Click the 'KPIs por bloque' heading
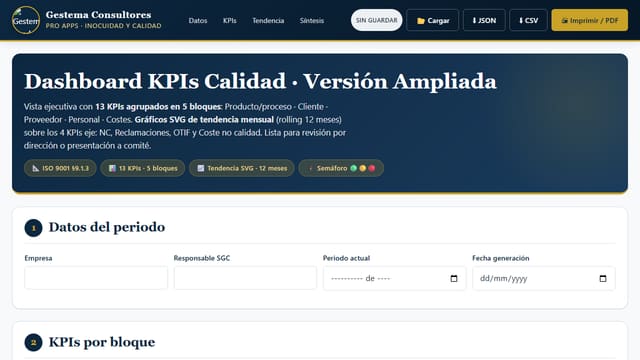Image resolution: width=640 pixels, height=360 pixels. click(x=102, y=342)
